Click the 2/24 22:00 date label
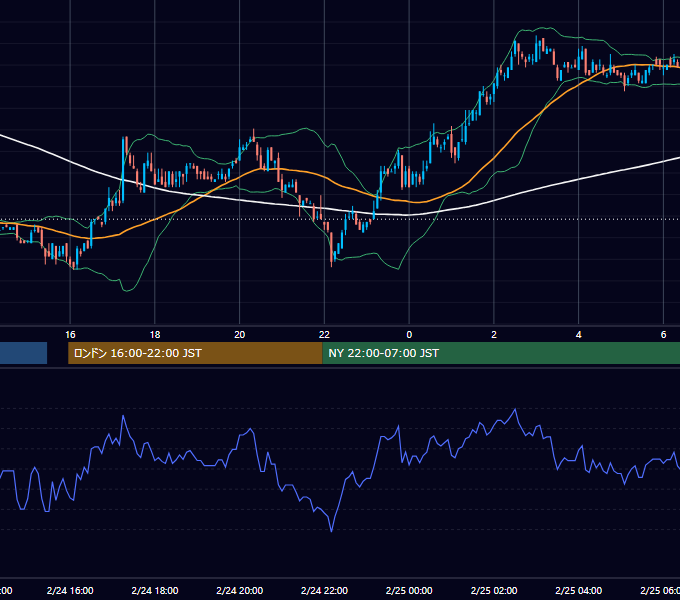 point(324,590)
